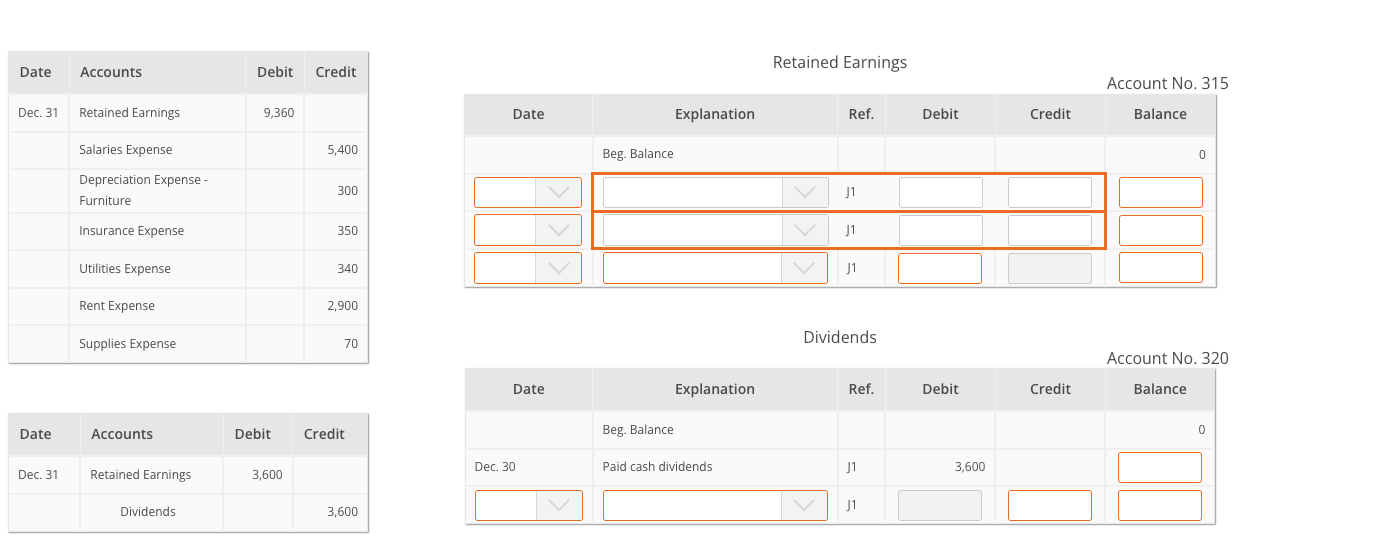Click 'Account No. 315' label
This screenshot has width=1393, height=554.
(x=1168, y=83)
